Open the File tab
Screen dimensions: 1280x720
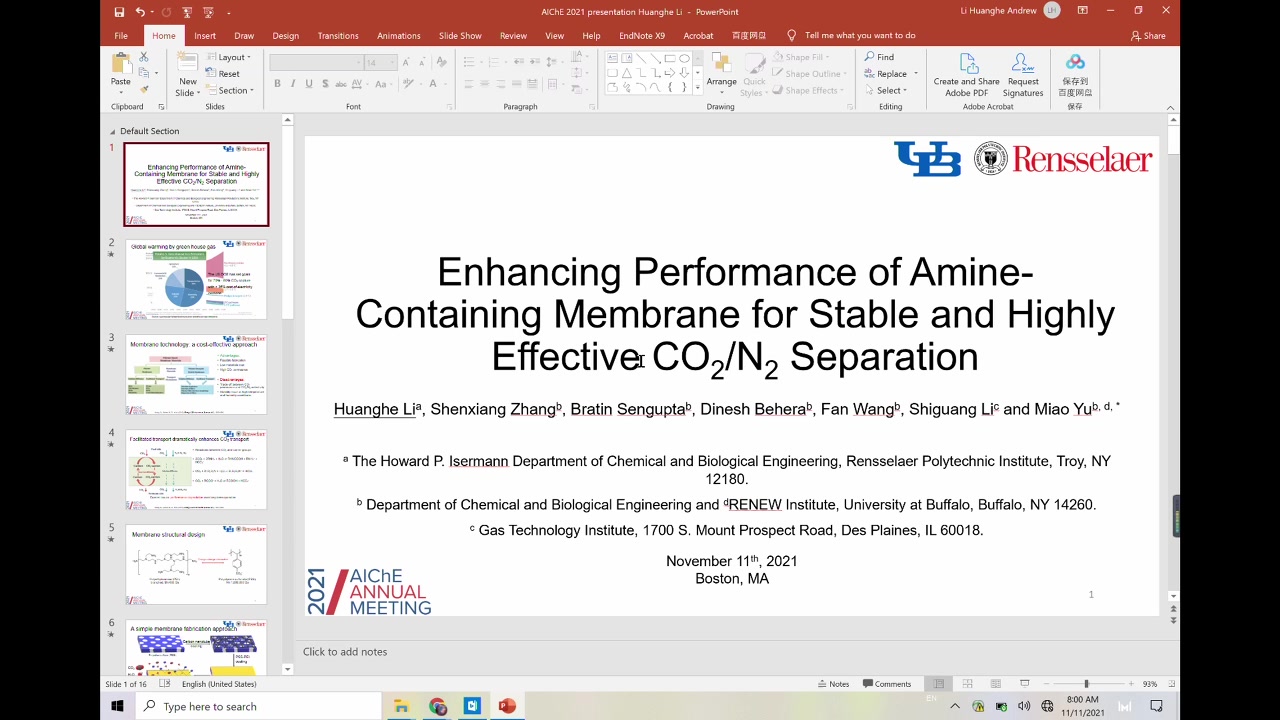(121, 35)
